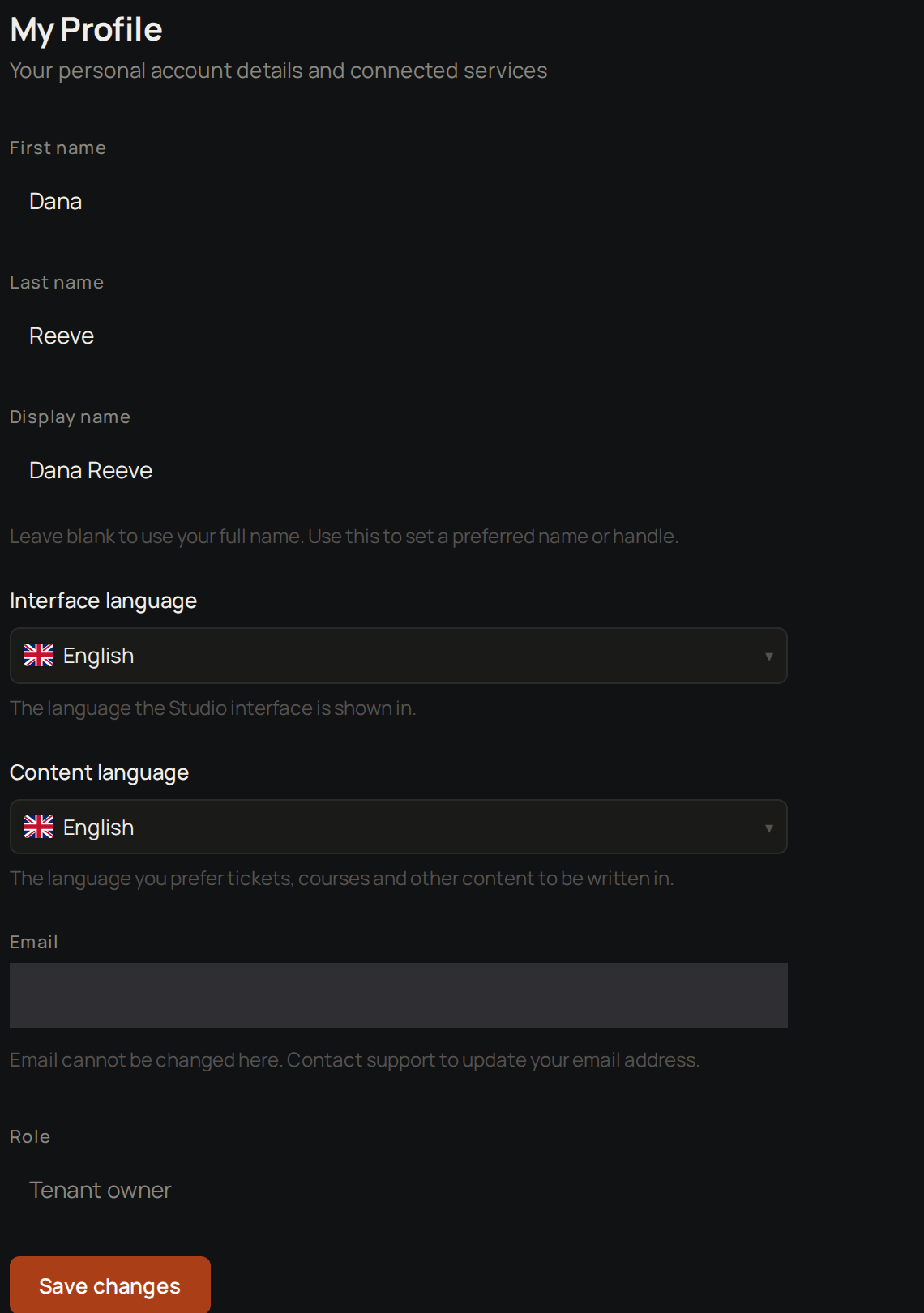Click the 'Last name' label
The image size is (924, 1313).
(x=57, y=282)
